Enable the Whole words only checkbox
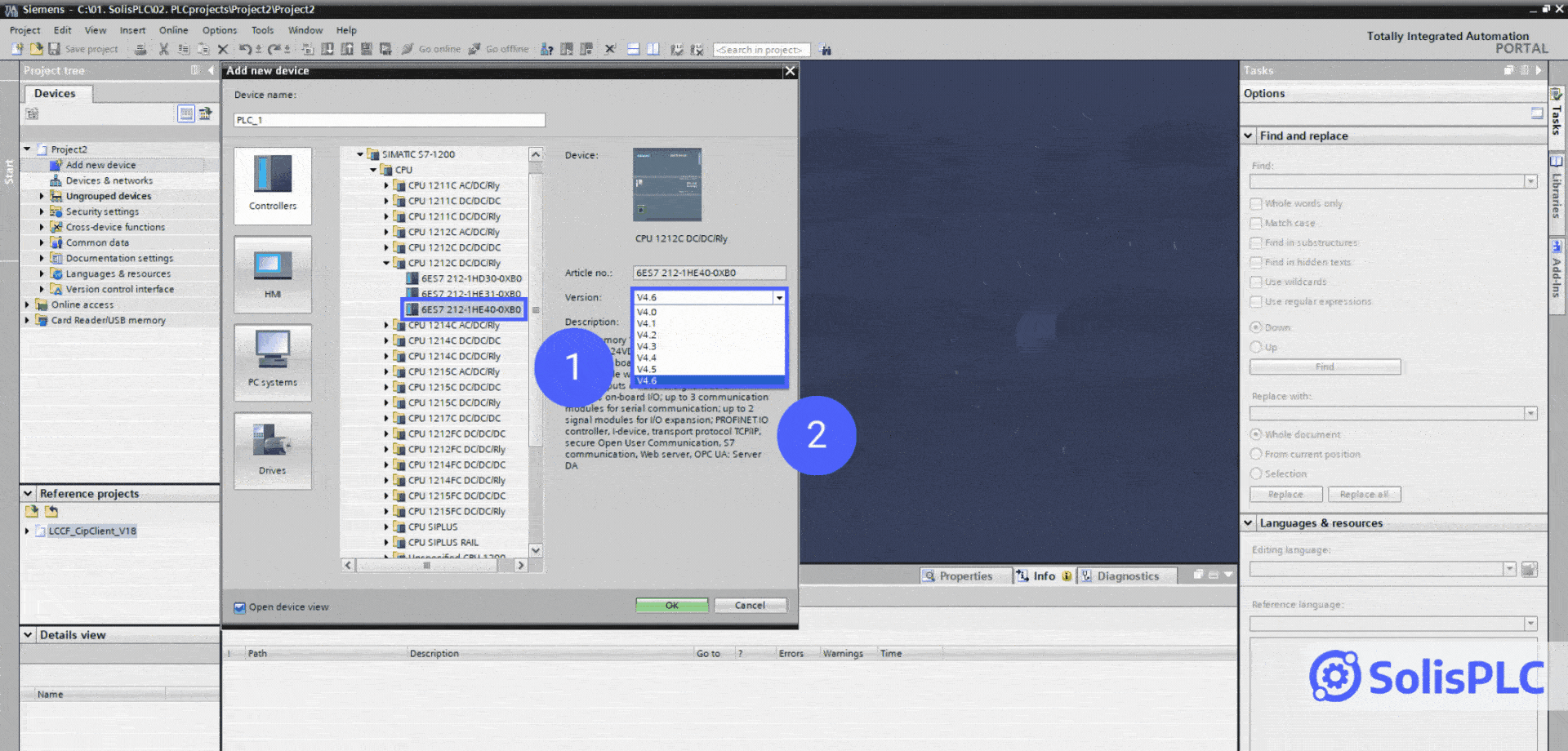Image resolution: width=1568 pixels, height=751 pixels. pyautogui.click(x=1256, y=203)
